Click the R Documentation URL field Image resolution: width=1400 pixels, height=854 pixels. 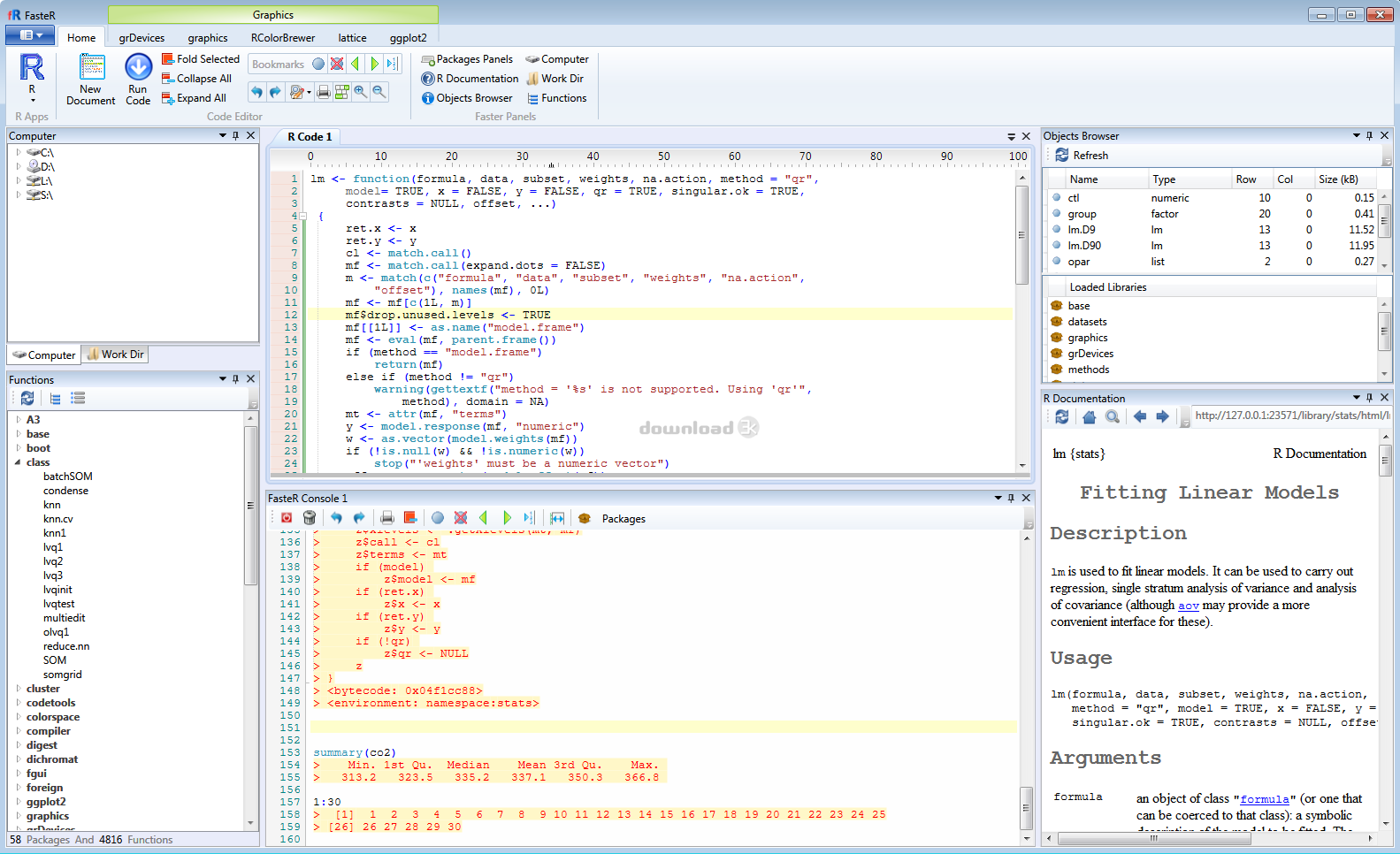pyautogui.click(x=1291, y=416)
